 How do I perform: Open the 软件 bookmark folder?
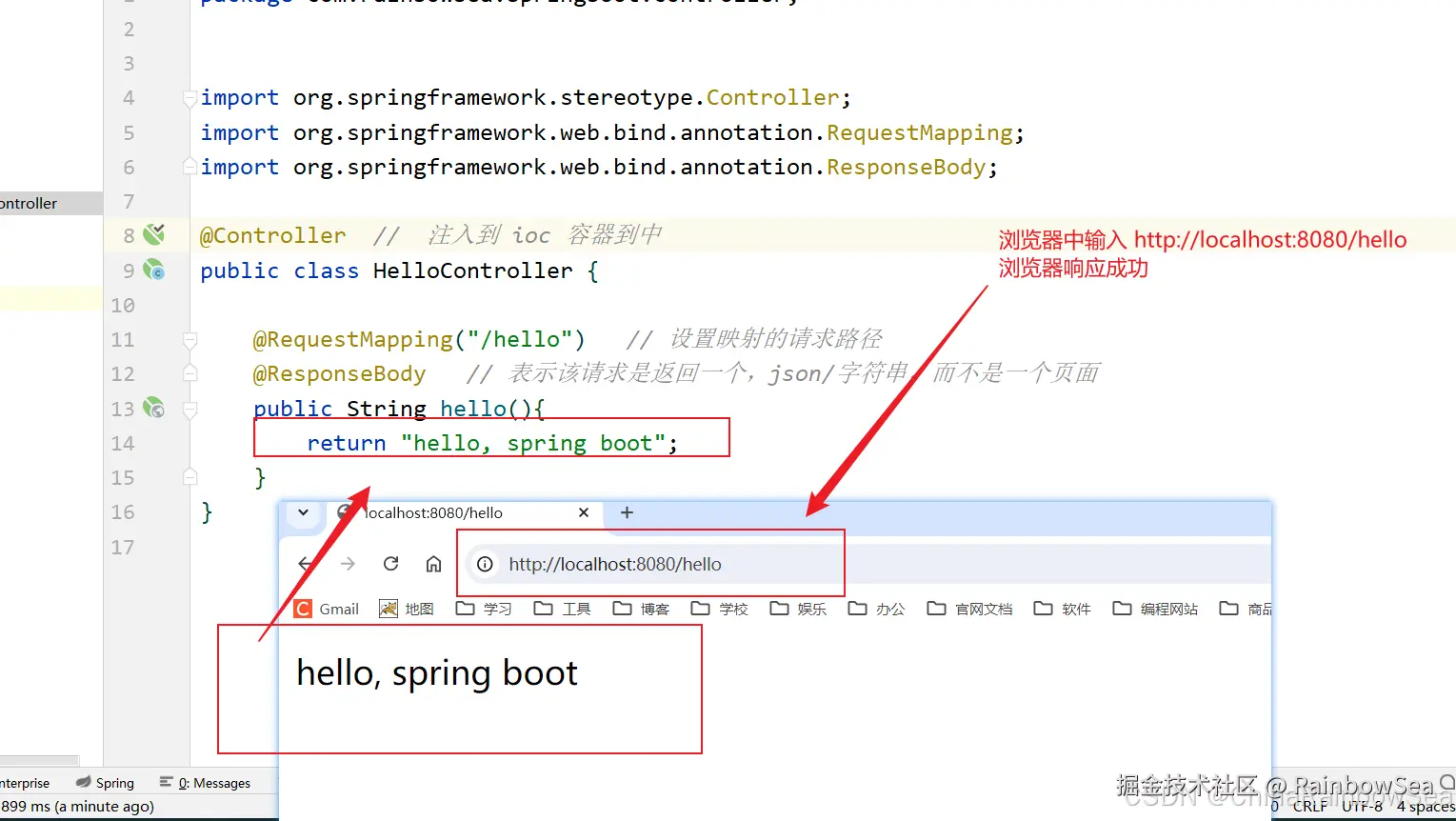(x=1063, y=609)
